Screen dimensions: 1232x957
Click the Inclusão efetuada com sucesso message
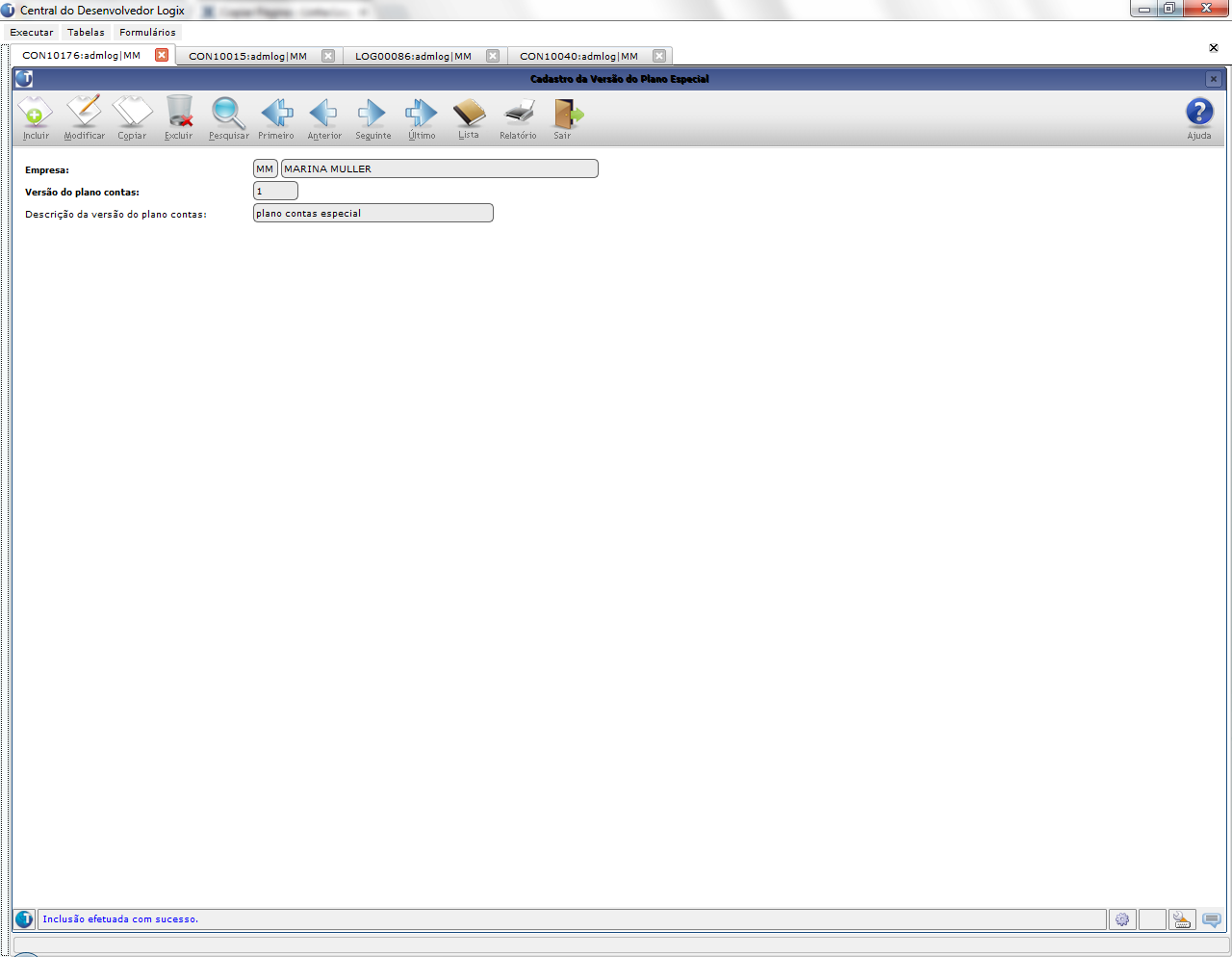click(120, 919)
